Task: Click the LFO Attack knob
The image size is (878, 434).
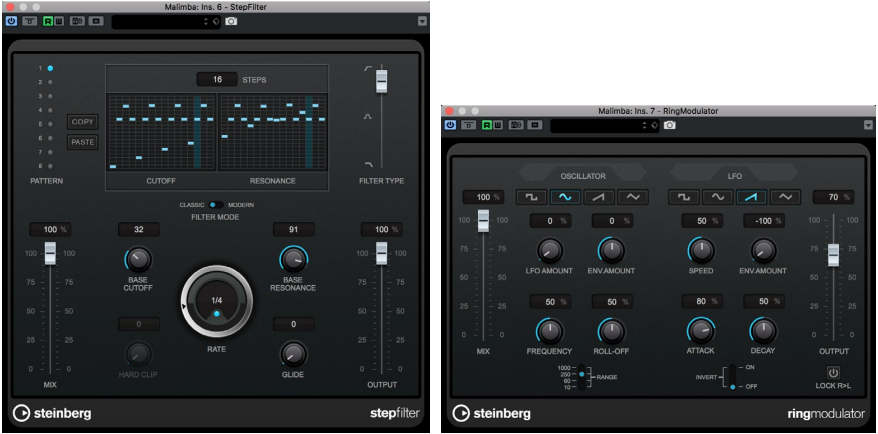Action: pyautogui.click(x=701, y=331)
